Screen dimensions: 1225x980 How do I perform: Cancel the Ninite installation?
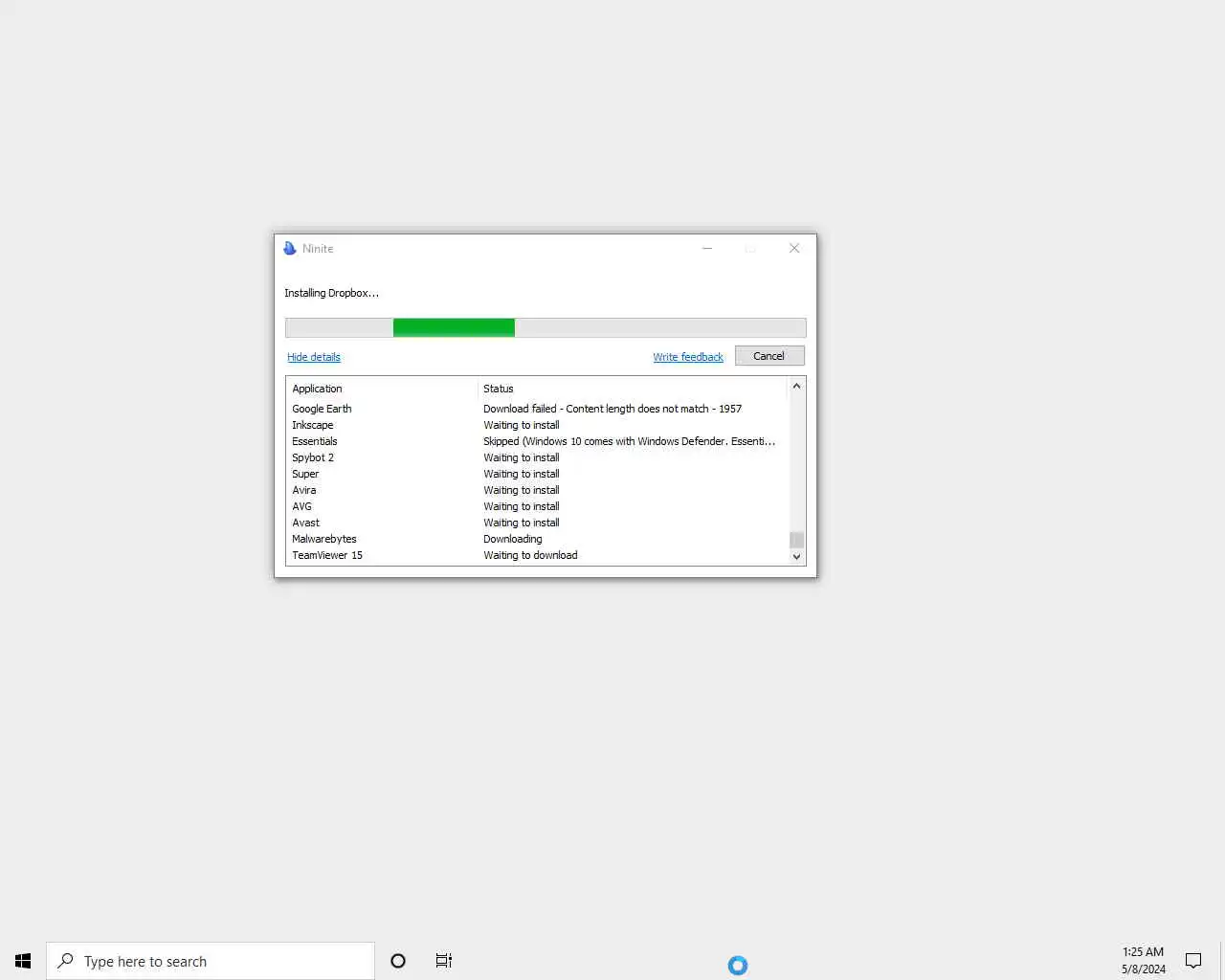point(769,356)
